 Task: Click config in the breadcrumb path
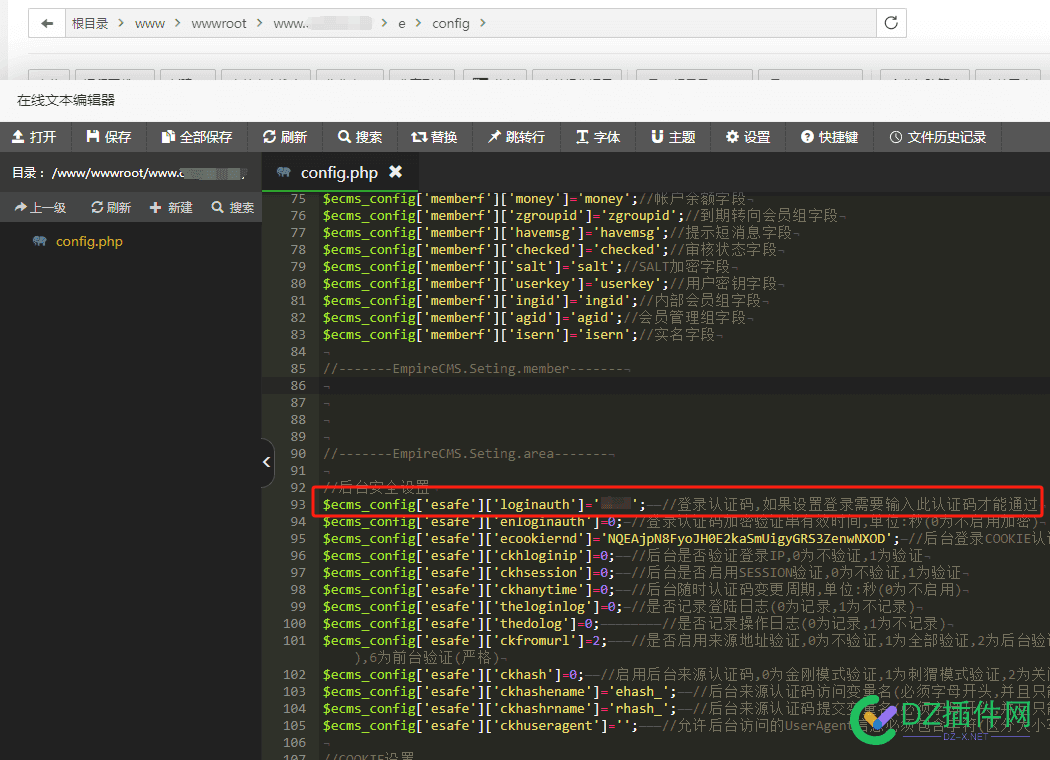(451, 23)
